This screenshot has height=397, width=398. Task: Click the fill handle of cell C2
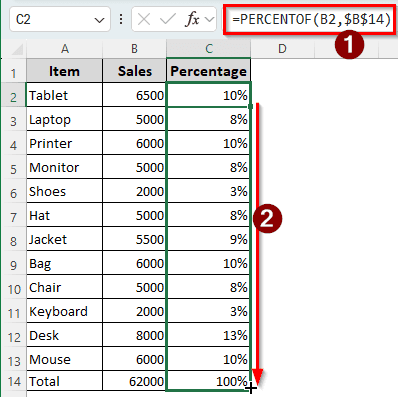tap(251, 106)
